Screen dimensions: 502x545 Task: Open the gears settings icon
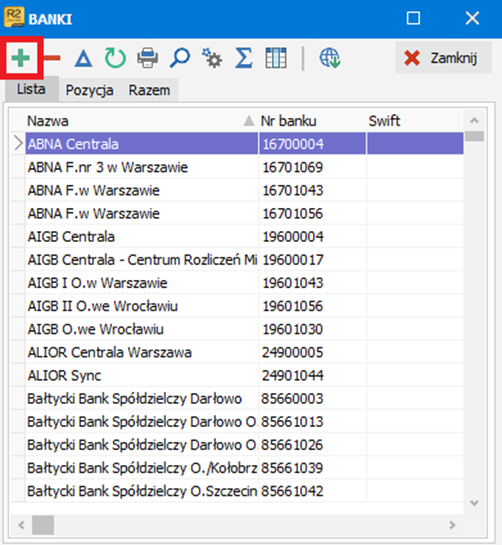[x=212, y=58]
